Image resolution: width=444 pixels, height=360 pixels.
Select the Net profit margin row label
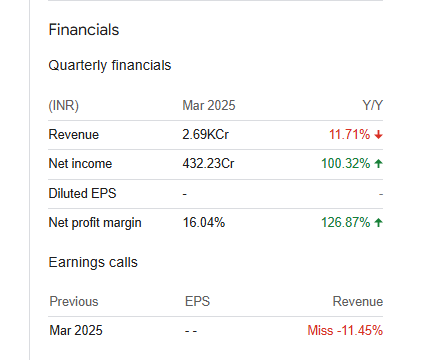95,223
